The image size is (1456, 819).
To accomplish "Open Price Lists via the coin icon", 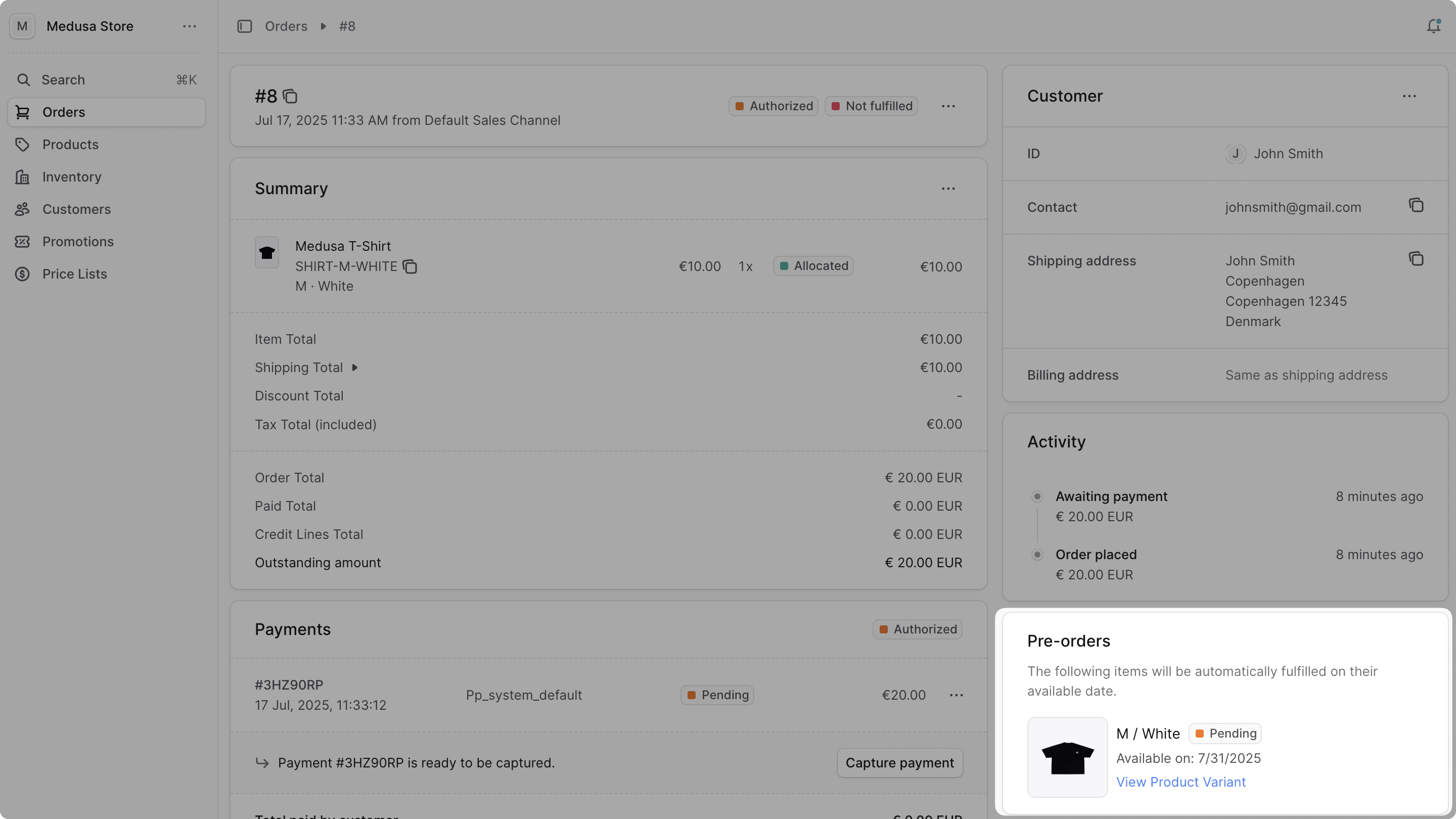I will (23, 274).
